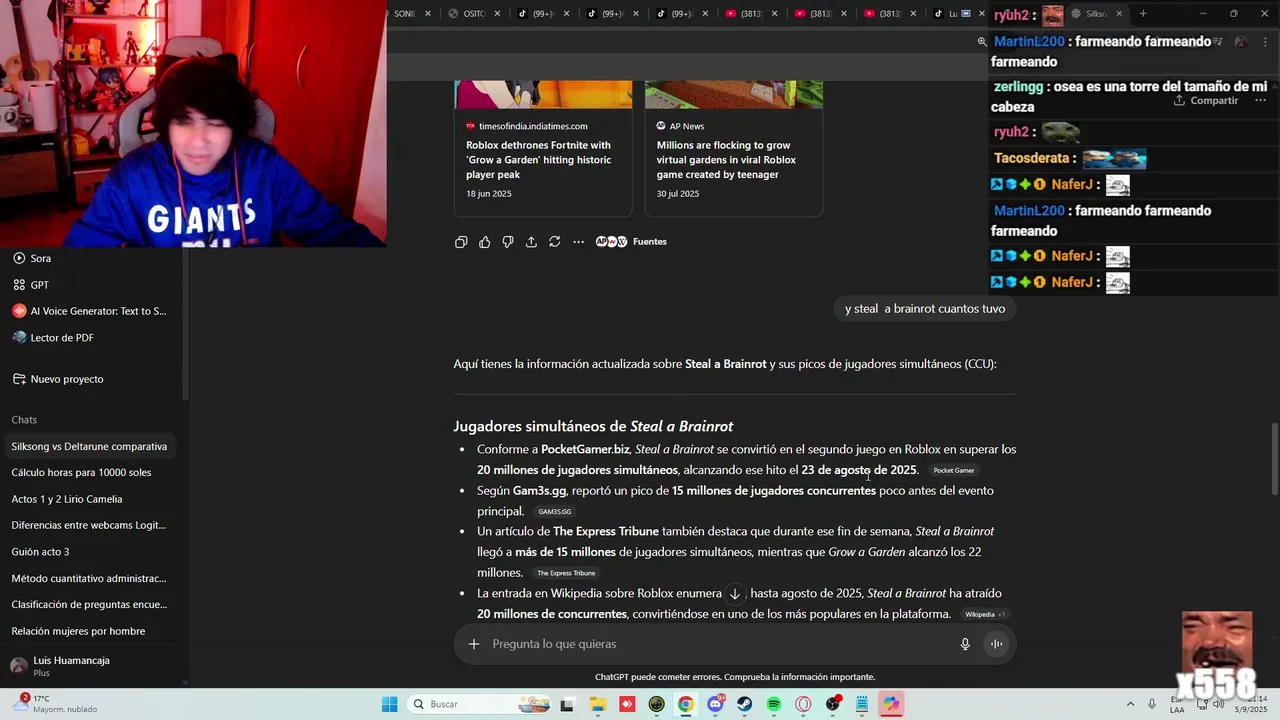Click the plus attach icon in prompt box
Viewport: 1280px width, 720px height.
coord(474,644)
